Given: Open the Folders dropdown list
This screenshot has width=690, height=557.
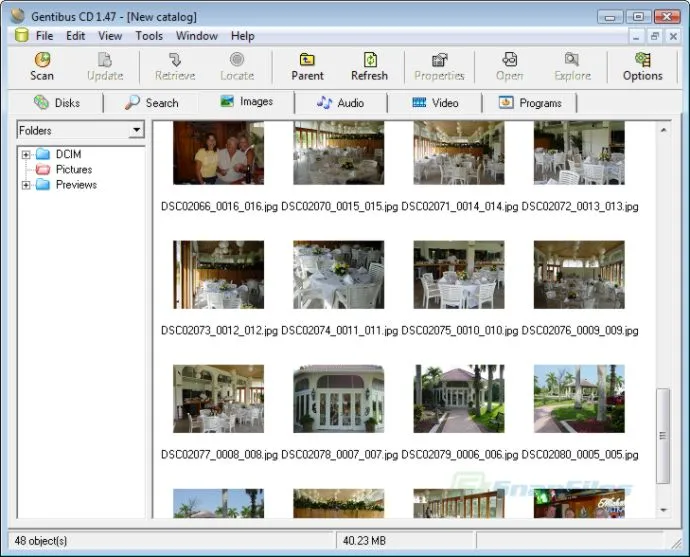Looking at the screenshot, I should [136, 130].
